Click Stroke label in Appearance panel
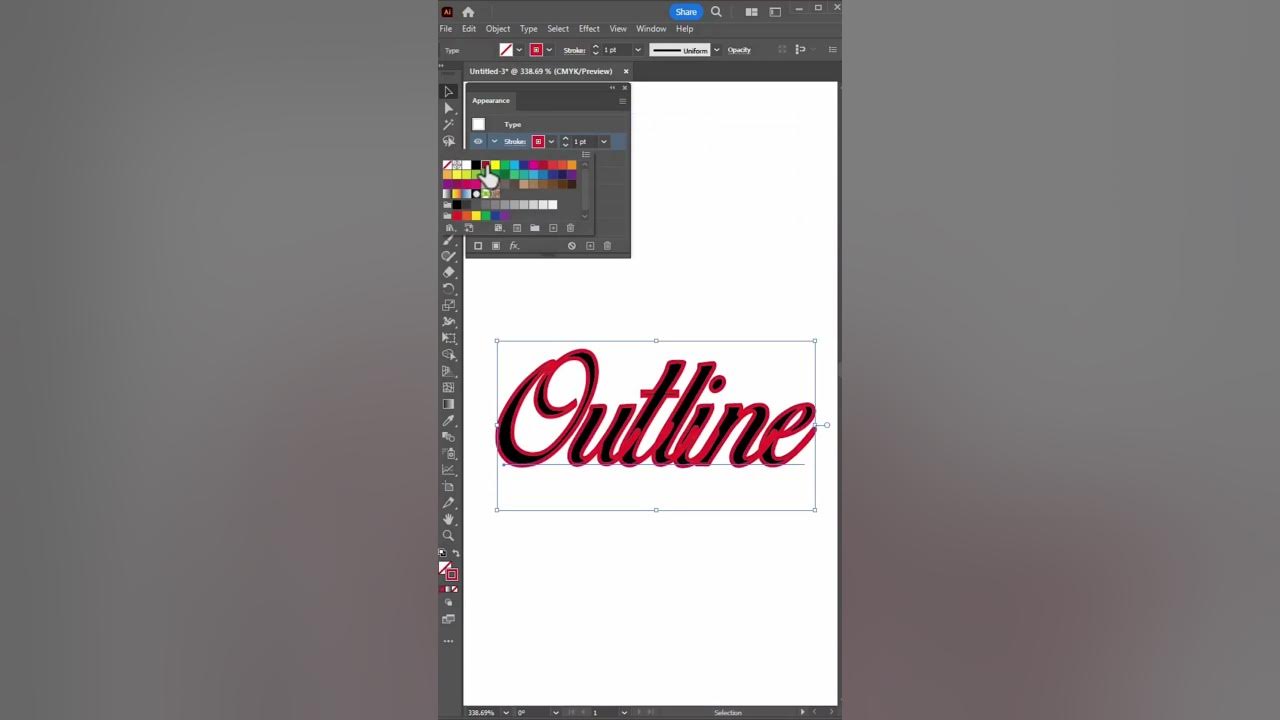The image size is (1280, 720). click(x=515, y=142)
